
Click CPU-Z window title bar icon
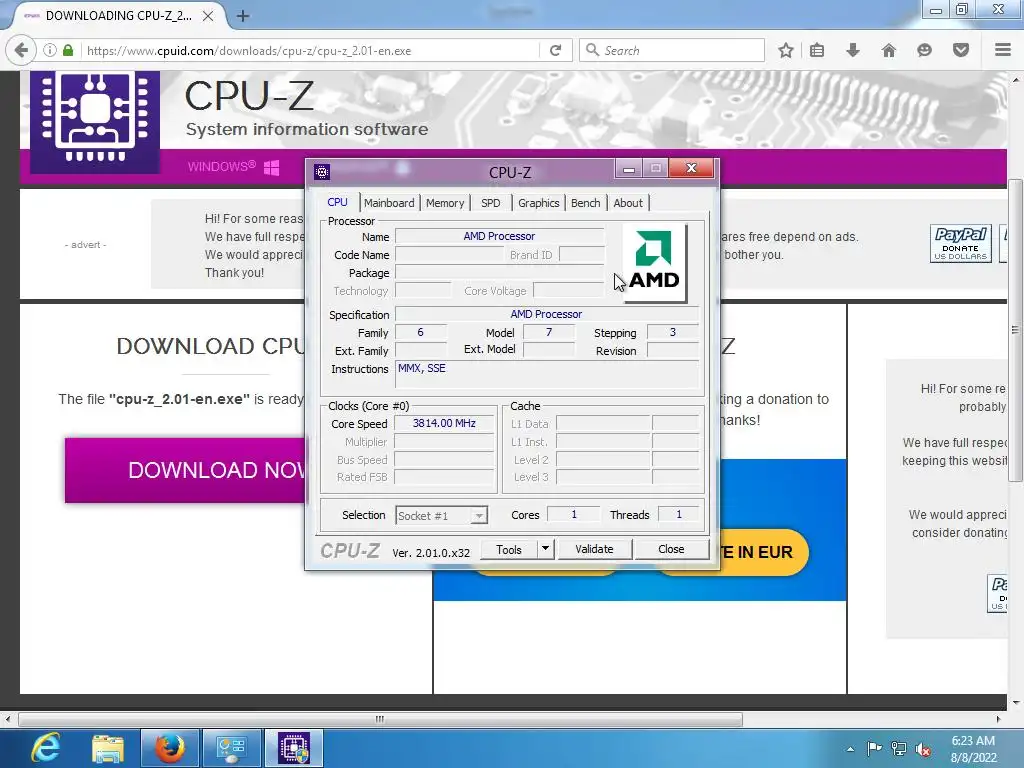[x=321, y=172]
